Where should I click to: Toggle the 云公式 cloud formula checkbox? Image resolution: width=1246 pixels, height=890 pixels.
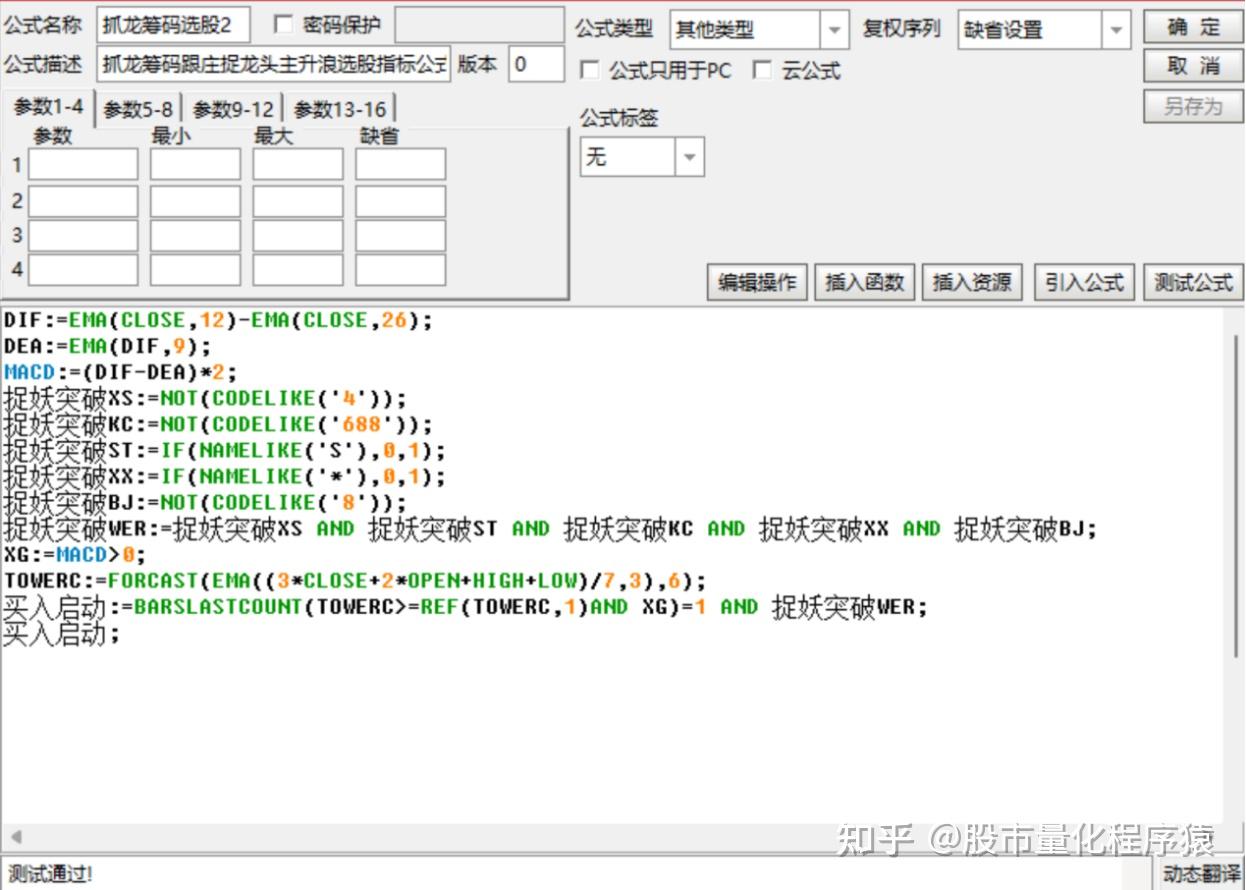(763, 70)
